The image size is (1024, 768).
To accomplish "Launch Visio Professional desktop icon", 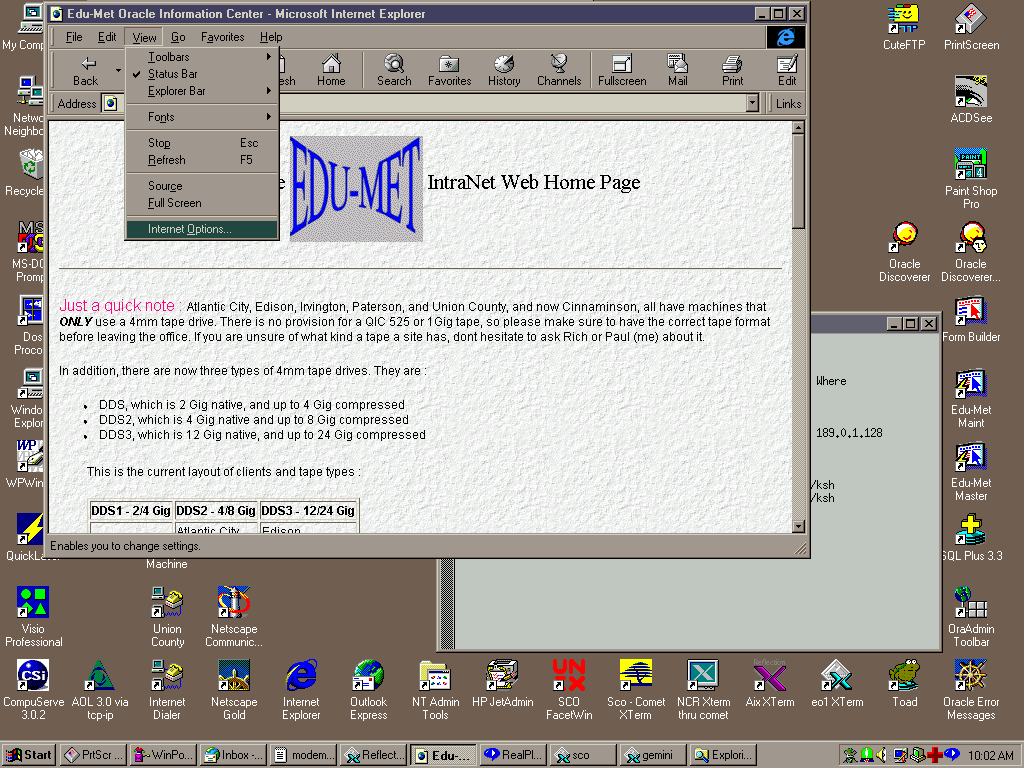I will (33, 617).
